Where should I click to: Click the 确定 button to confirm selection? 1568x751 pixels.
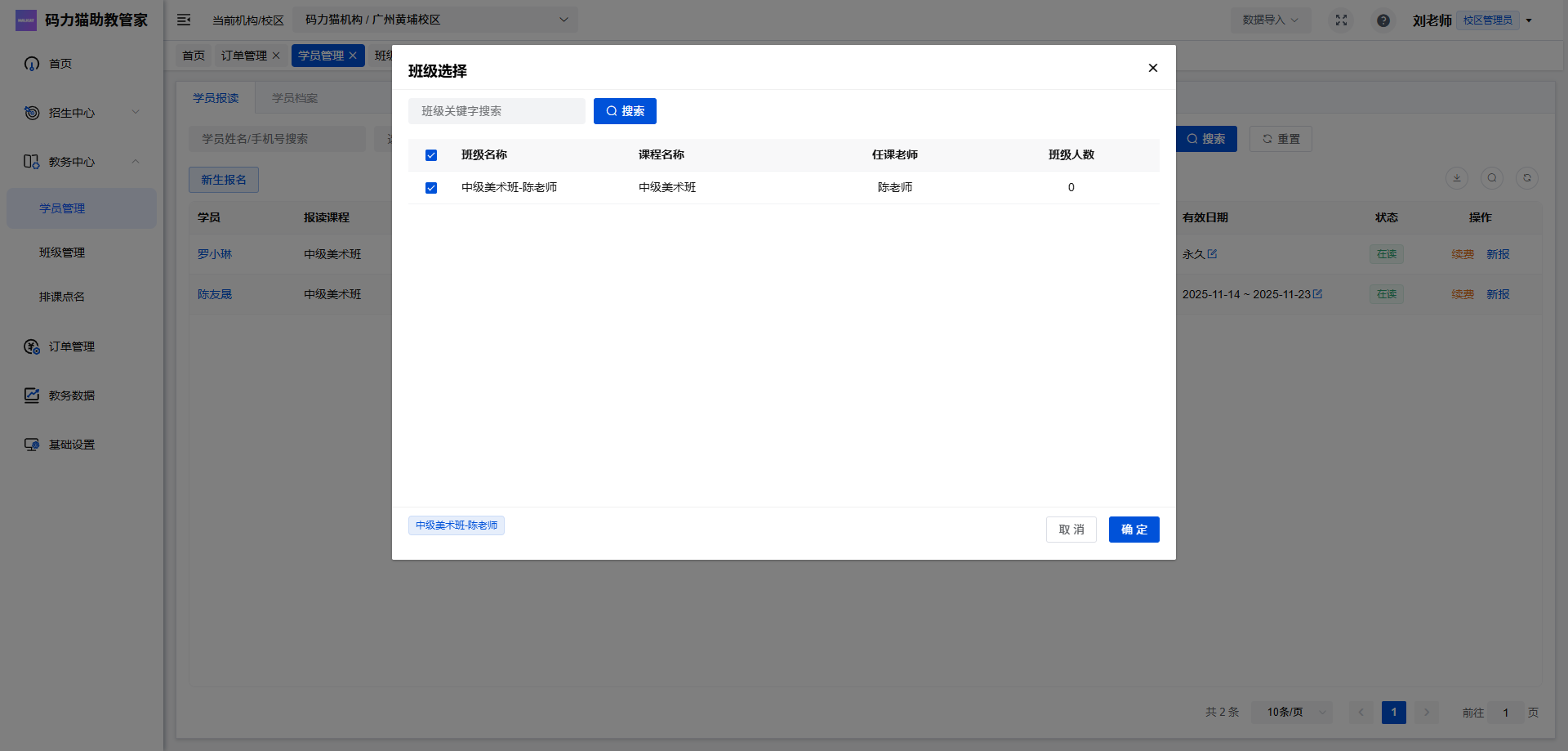pos(1134,530)
